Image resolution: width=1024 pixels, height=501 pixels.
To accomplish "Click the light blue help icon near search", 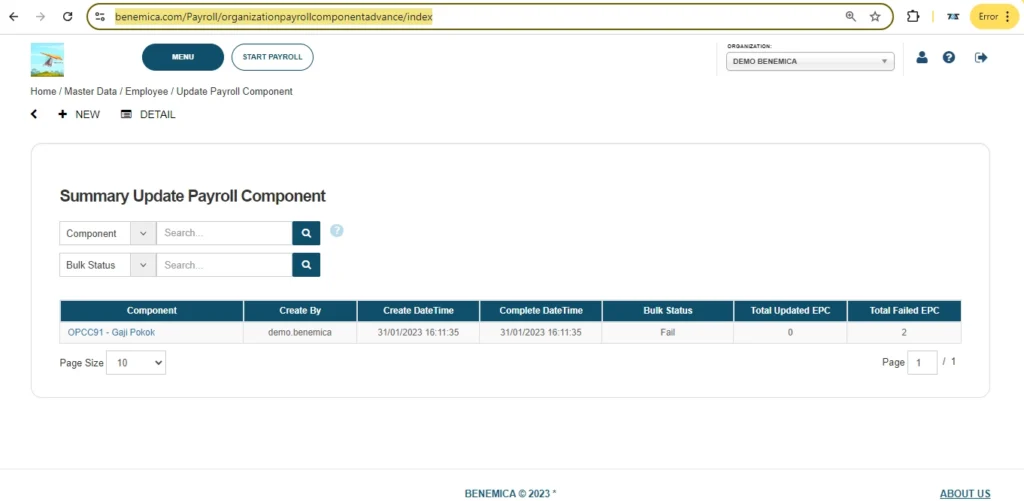I will pos(336,231).
